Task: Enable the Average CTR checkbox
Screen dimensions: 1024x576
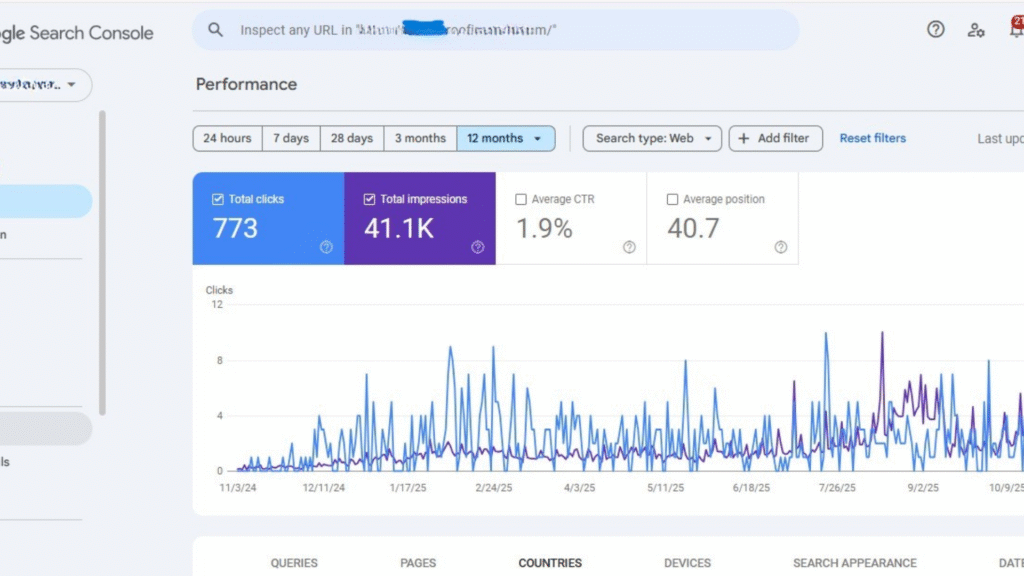Action: pos(521,199)
